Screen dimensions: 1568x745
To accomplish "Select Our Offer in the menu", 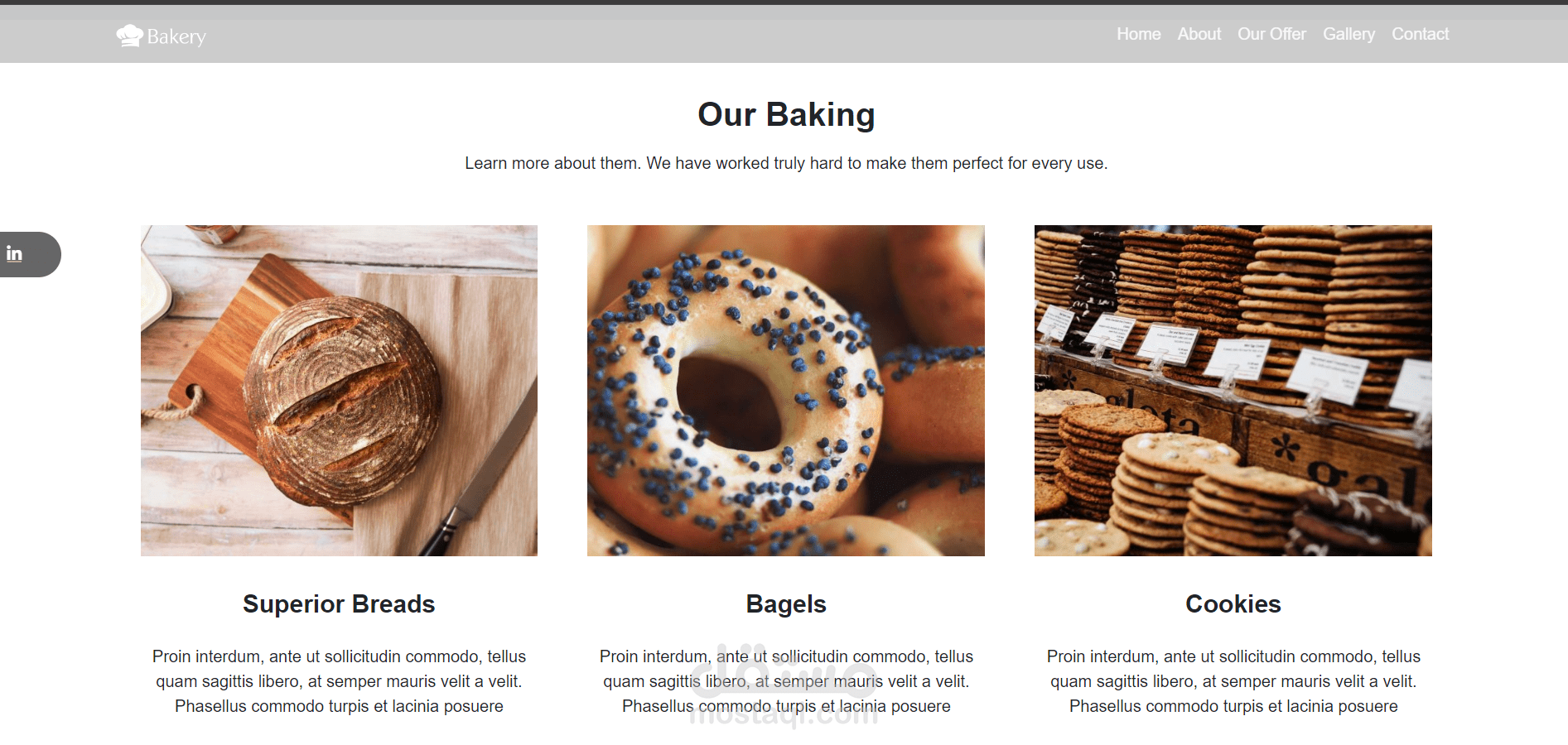I will (x=1271, y=34).
